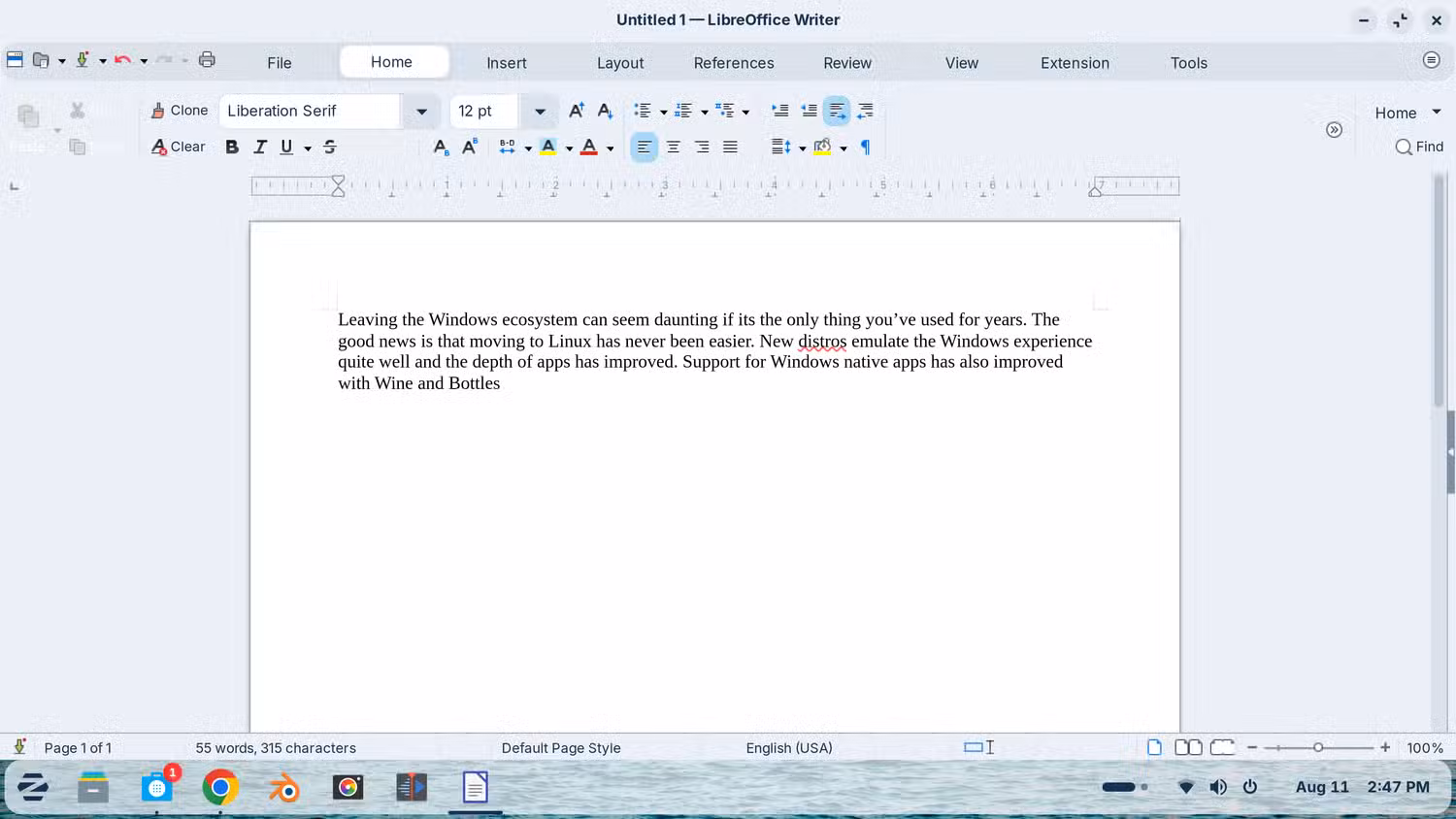Click the Liberation Serif font name field
The image size is (1456, 819).
coord(310,111)
